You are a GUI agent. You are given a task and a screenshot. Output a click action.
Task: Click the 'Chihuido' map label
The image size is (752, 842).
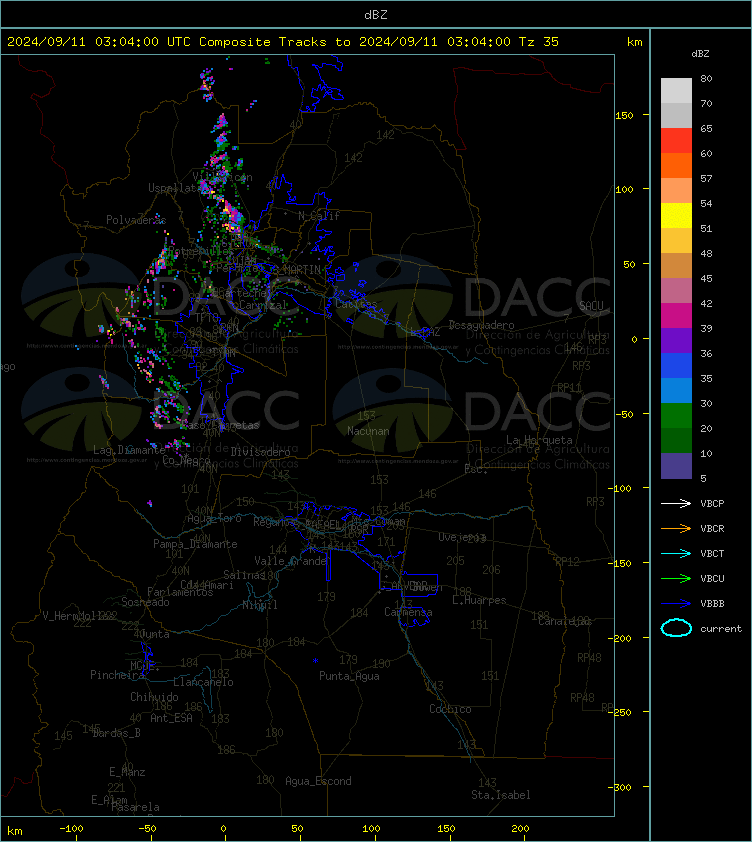pyautogui.click(x=154, y=696)
